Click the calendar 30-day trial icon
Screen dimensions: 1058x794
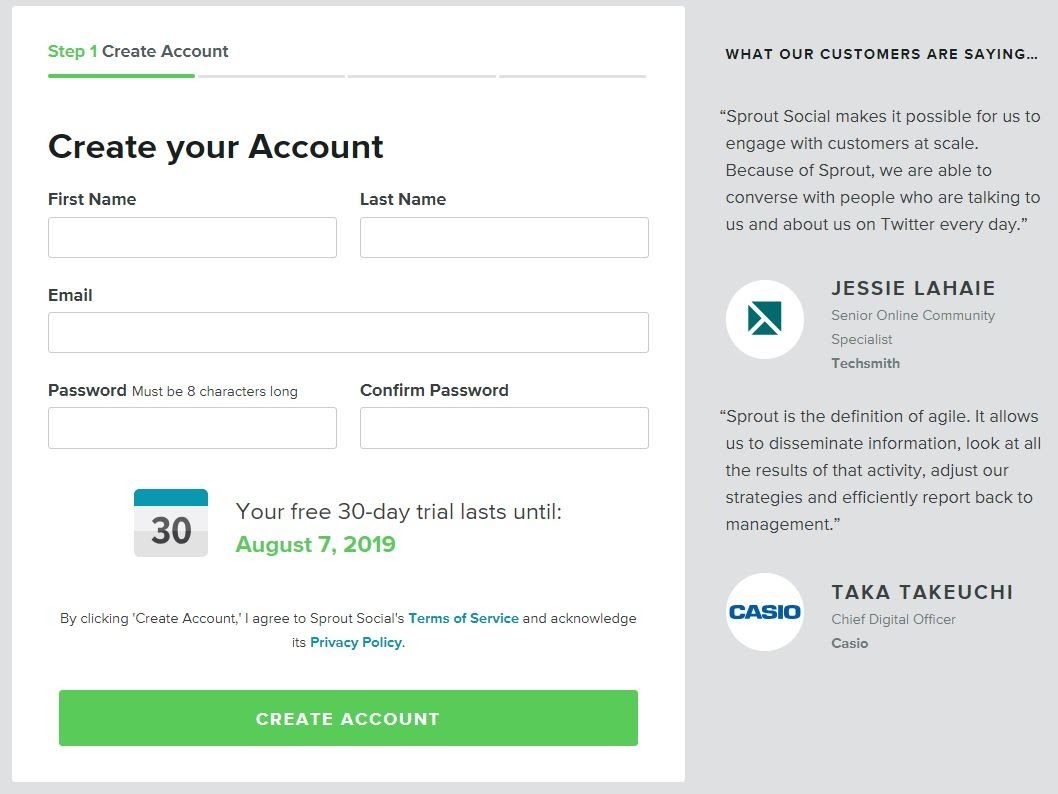coord(171,523)
